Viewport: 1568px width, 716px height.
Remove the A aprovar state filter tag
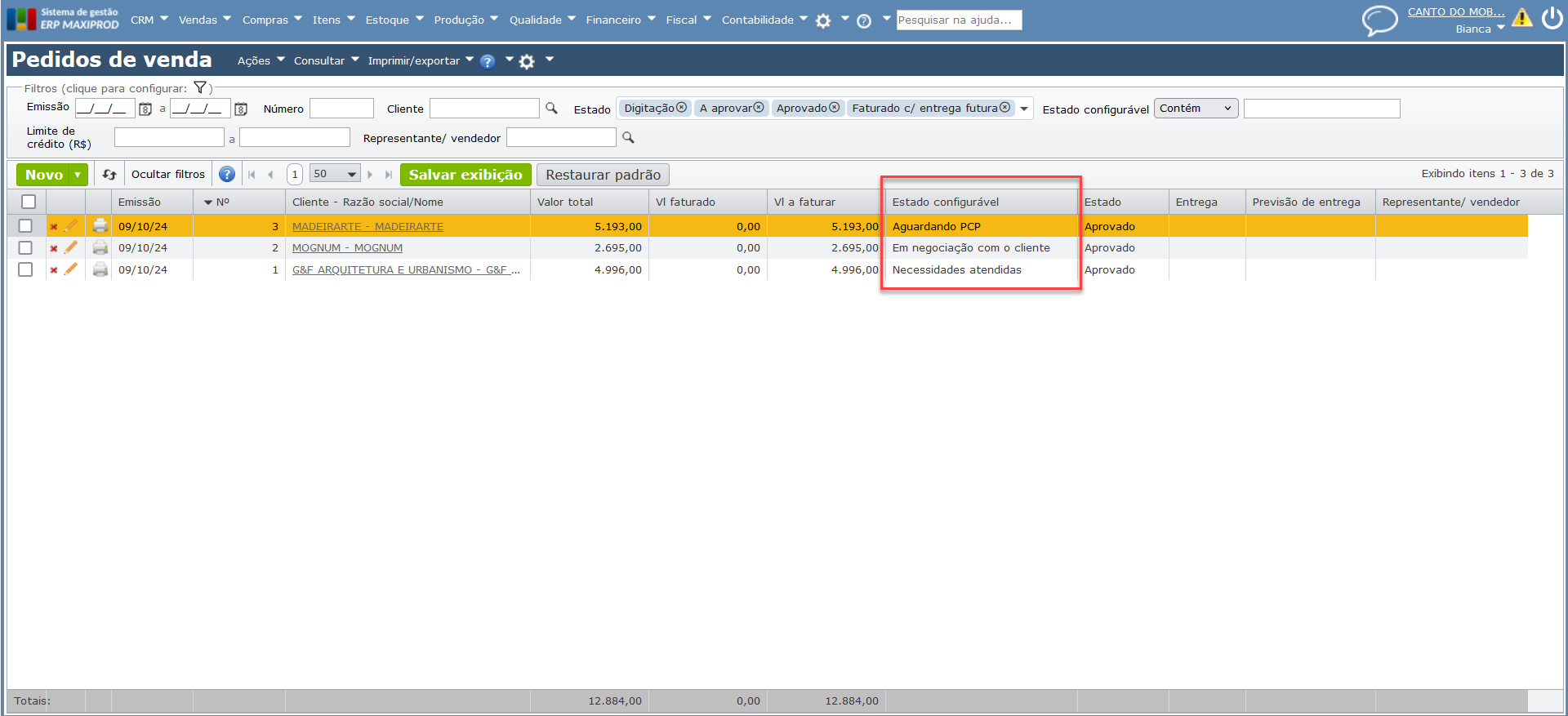point(759,108)
